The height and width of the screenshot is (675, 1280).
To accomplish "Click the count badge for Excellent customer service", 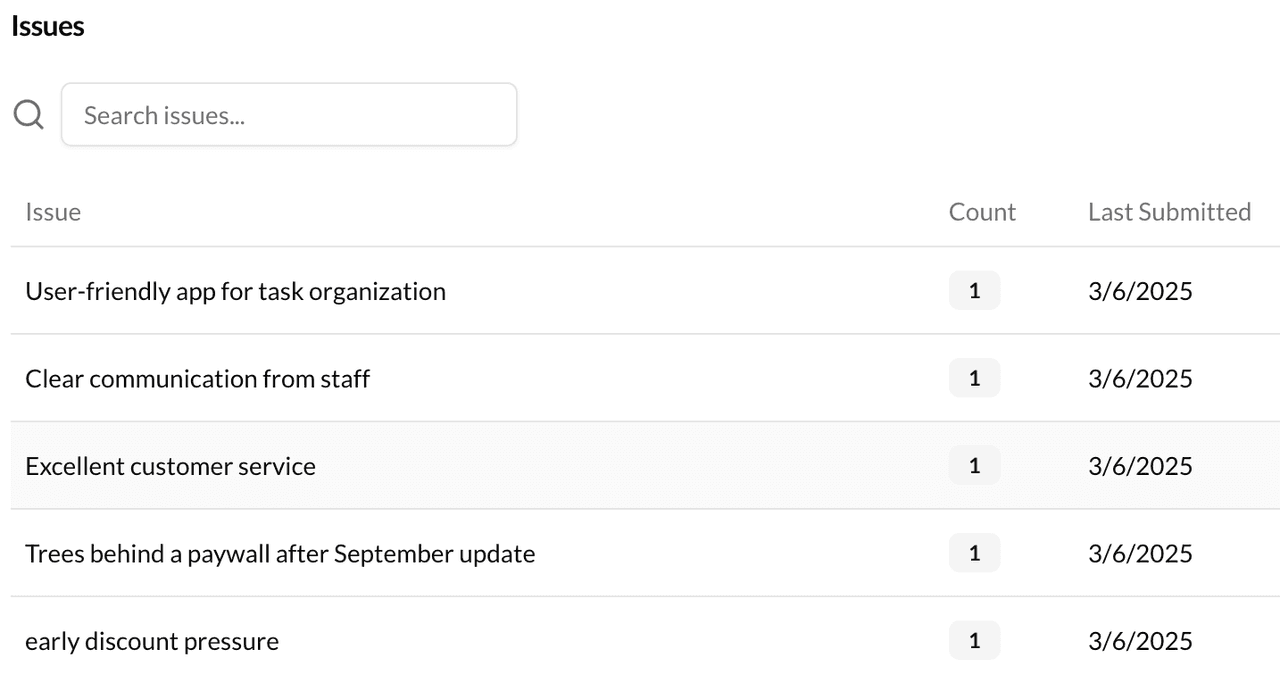I will point(974,465).
